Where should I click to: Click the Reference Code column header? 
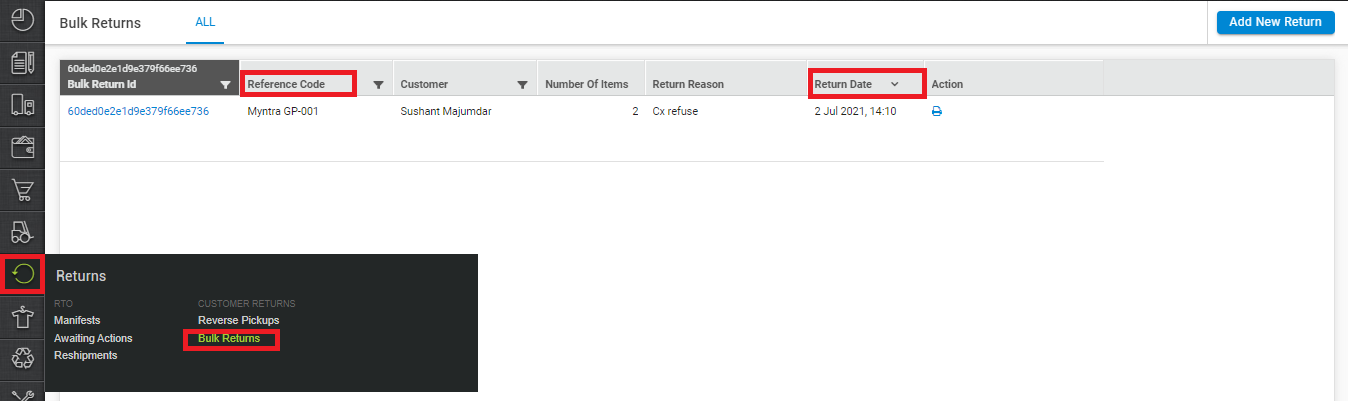point(286,84)
